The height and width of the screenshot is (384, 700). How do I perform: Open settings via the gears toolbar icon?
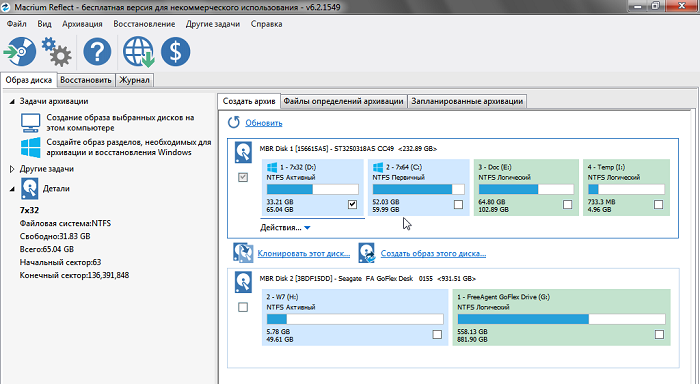[x=57, y=52]
